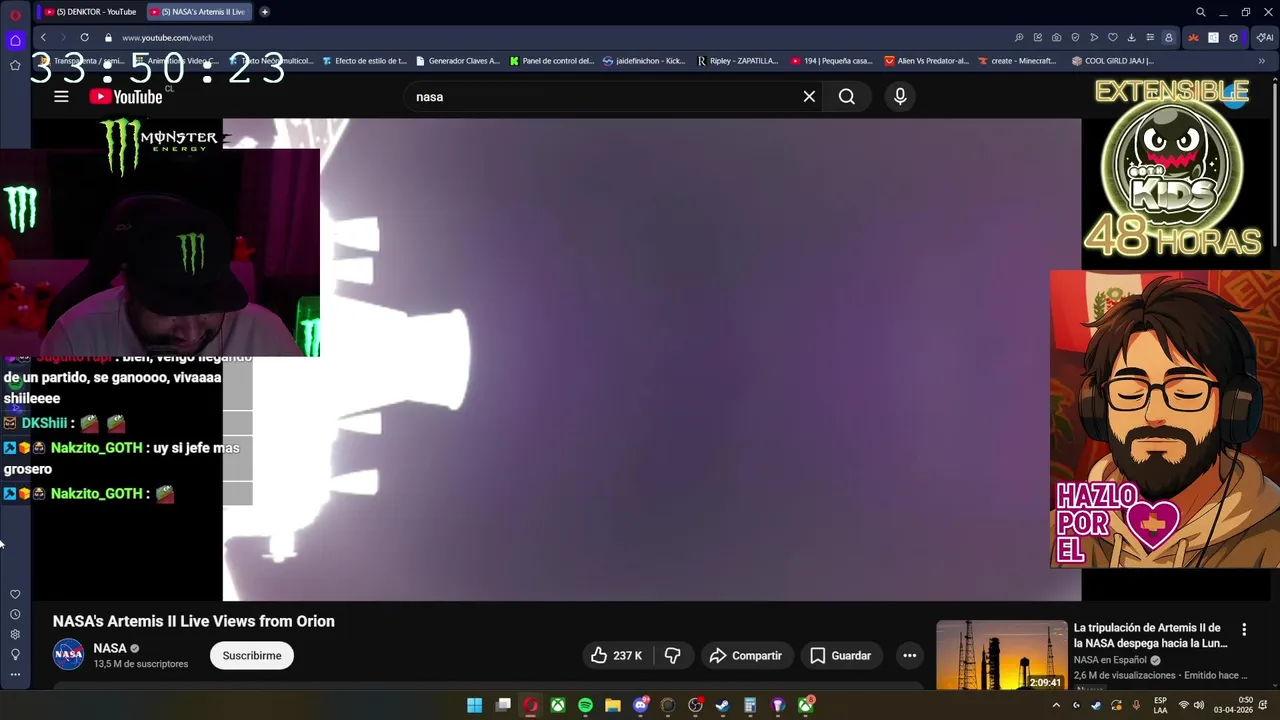Image resolution: width=1280 pixels, height=720 pixels.
Task: Open Steam from the taskbar
Action: 722,705
